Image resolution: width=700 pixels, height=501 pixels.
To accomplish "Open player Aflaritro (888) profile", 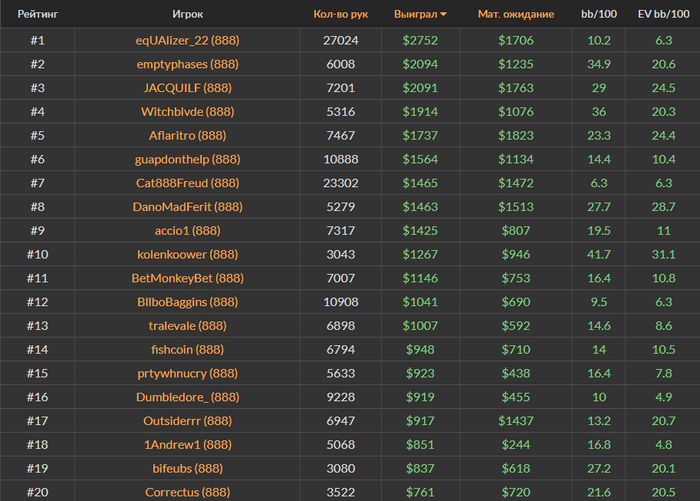I will [x=188, y=135].
